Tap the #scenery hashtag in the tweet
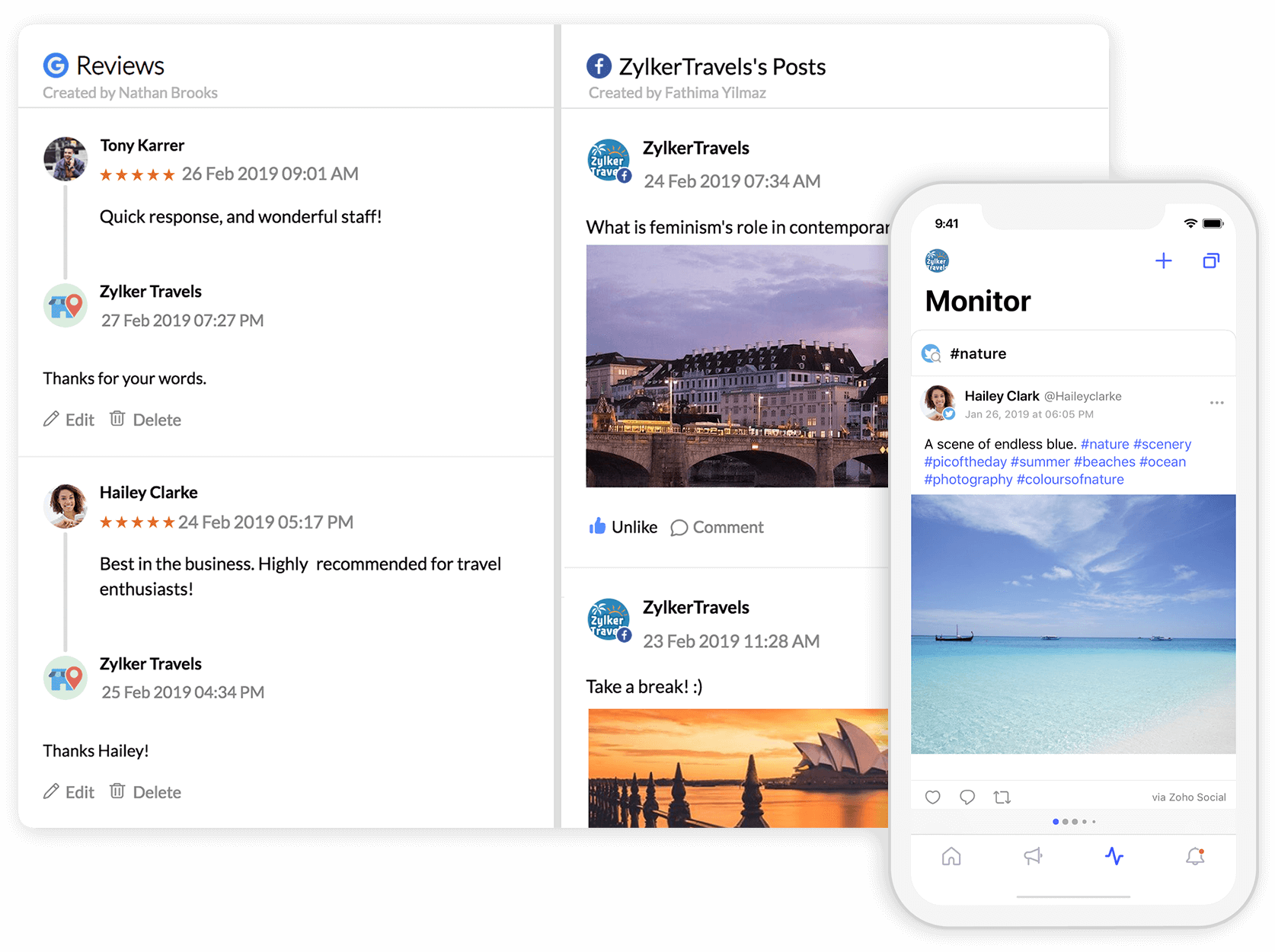Viewport: 1275px width, 952px height. pyautogui.click(x=1162, y=444)
